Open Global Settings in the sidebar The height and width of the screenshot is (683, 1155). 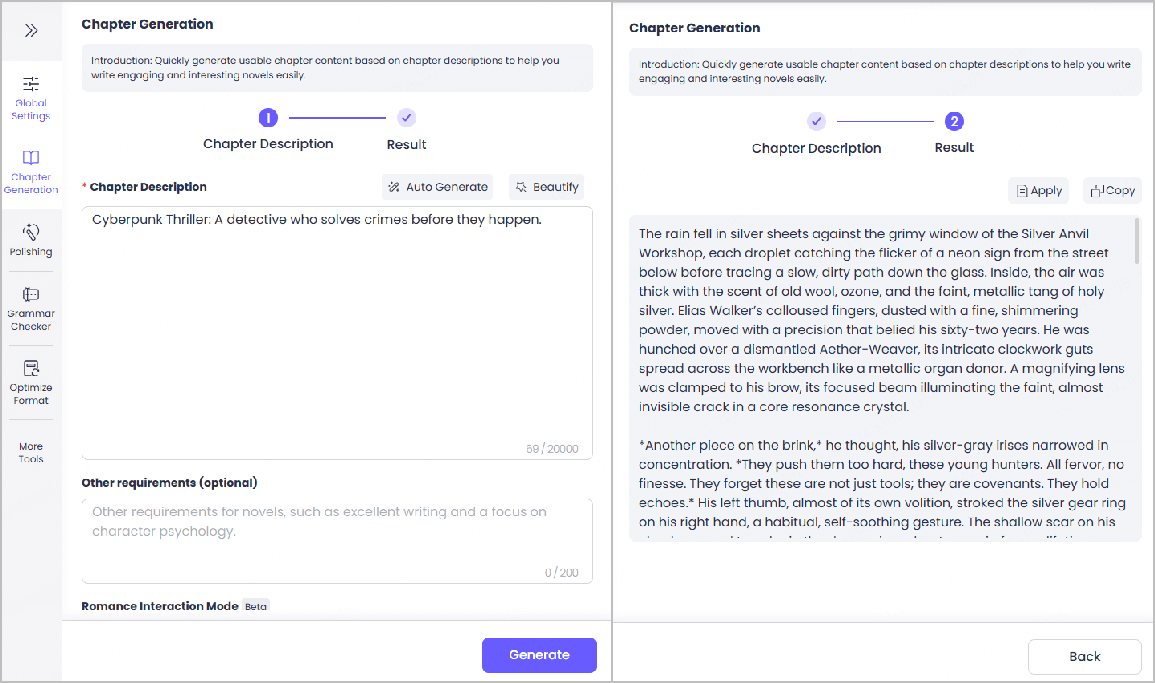31,96
